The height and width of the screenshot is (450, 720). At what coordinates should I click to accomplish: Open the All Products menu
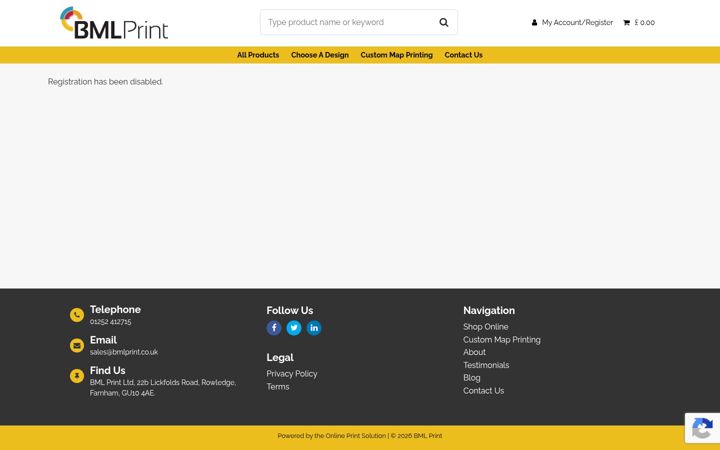[258, 55]
